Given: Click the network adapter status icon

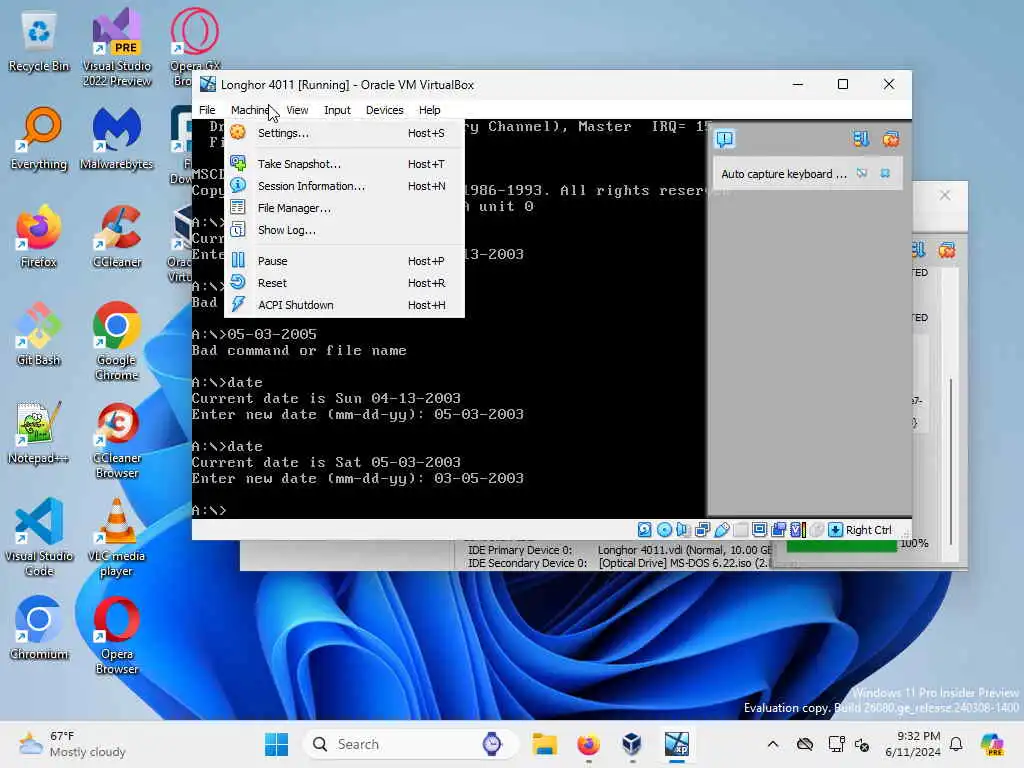Looking at the screenshot, I should pos(703,530).
